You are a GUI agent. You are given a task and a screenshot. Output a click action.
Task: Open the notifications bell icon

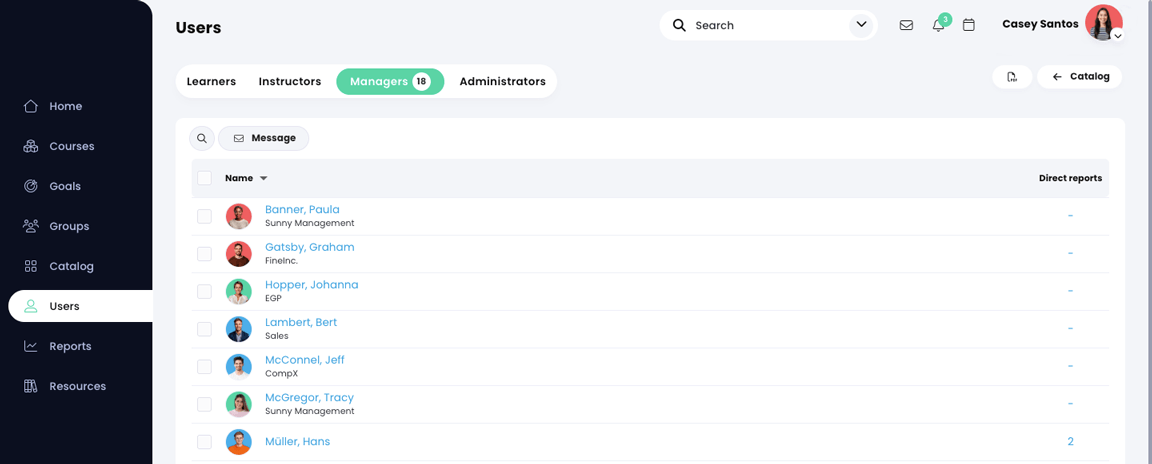pyautogui.click(x=938, y=26)
